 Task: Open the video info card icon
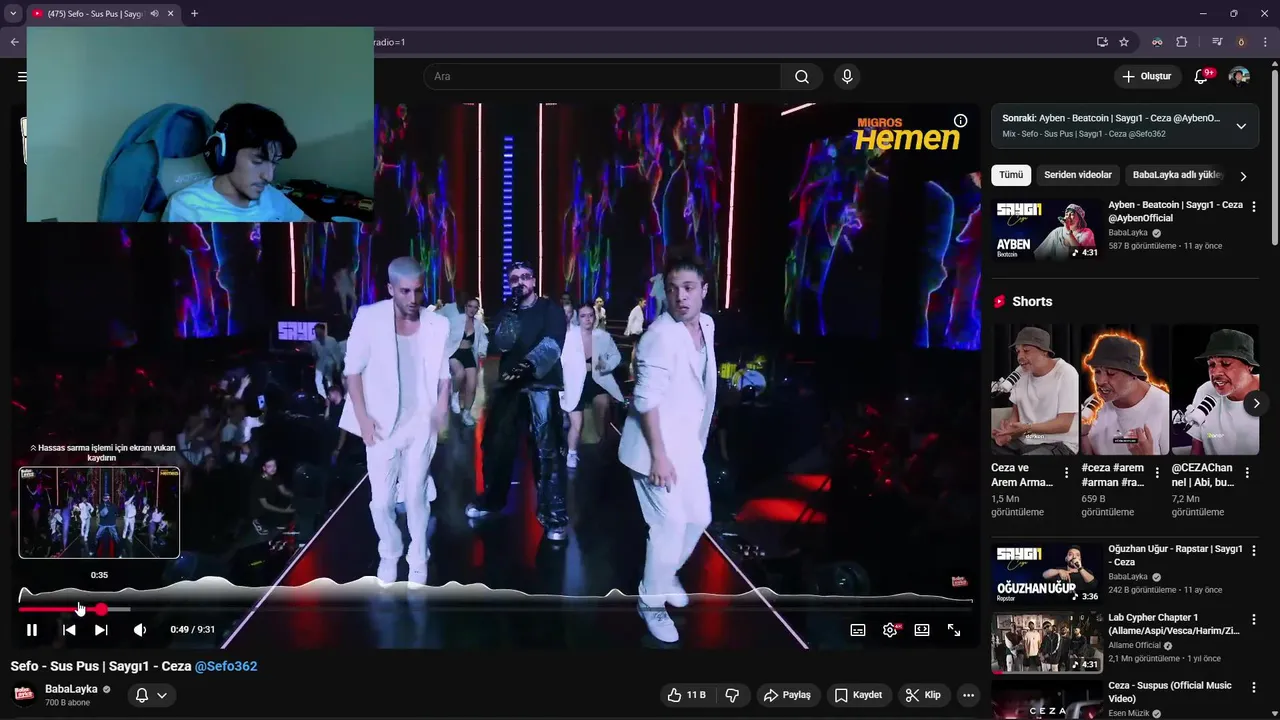960,121
